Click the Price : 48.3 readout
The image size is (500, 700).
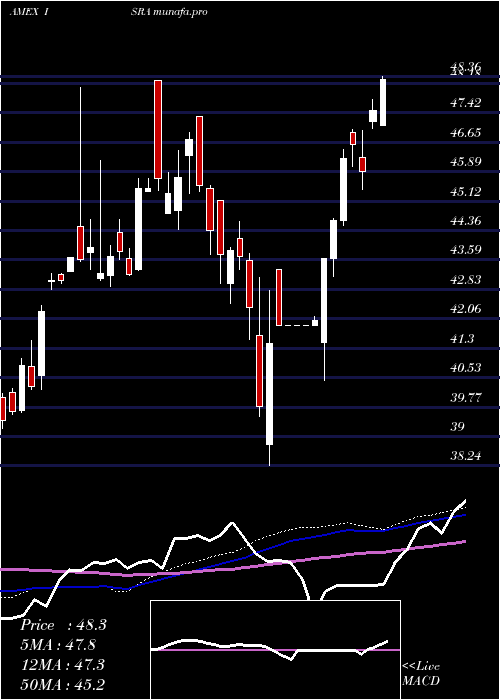[x=63, y=625]
